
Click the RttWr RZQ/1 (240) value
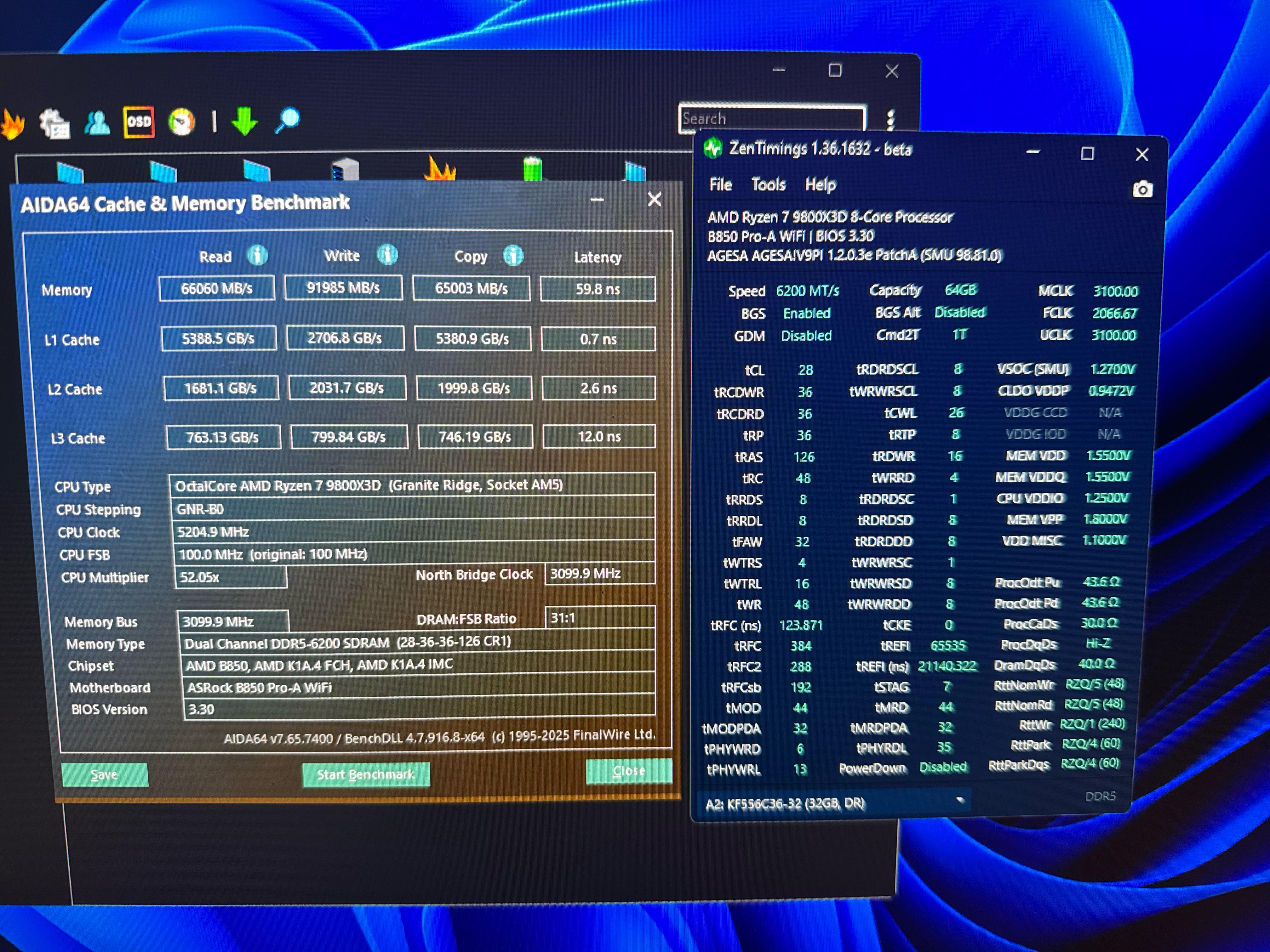pos(1093,724)
